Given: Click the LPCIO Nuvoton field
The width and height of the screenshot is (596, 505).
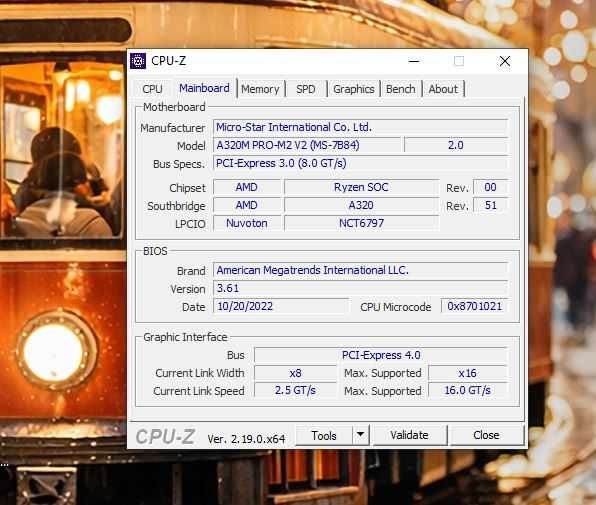Looking at the screenshot, I should 247,223.
